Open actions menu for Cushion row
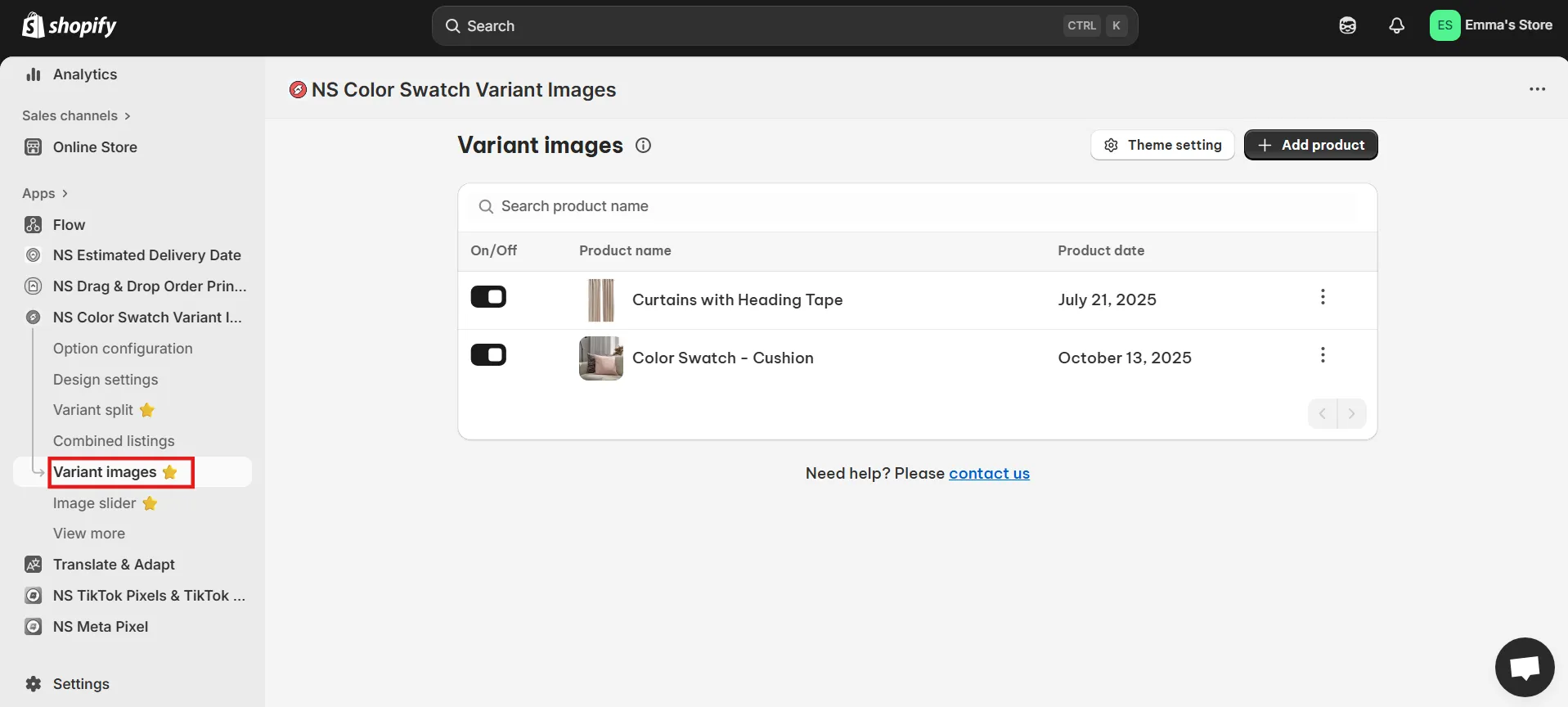Screen dimensions: 1568x707 pyautogui.click(x=1322, y=355)
